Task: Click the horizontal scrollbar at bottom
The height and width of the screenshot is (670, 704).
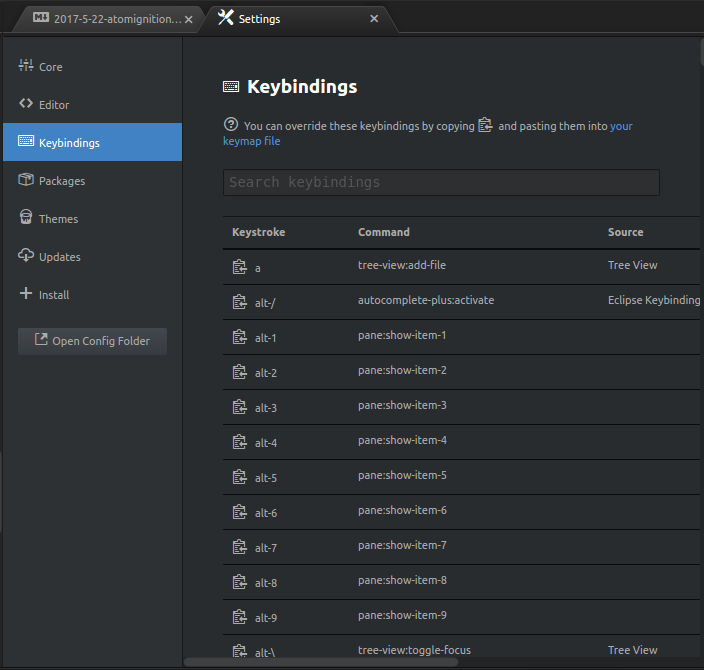Action: click(x=321, y=662)
